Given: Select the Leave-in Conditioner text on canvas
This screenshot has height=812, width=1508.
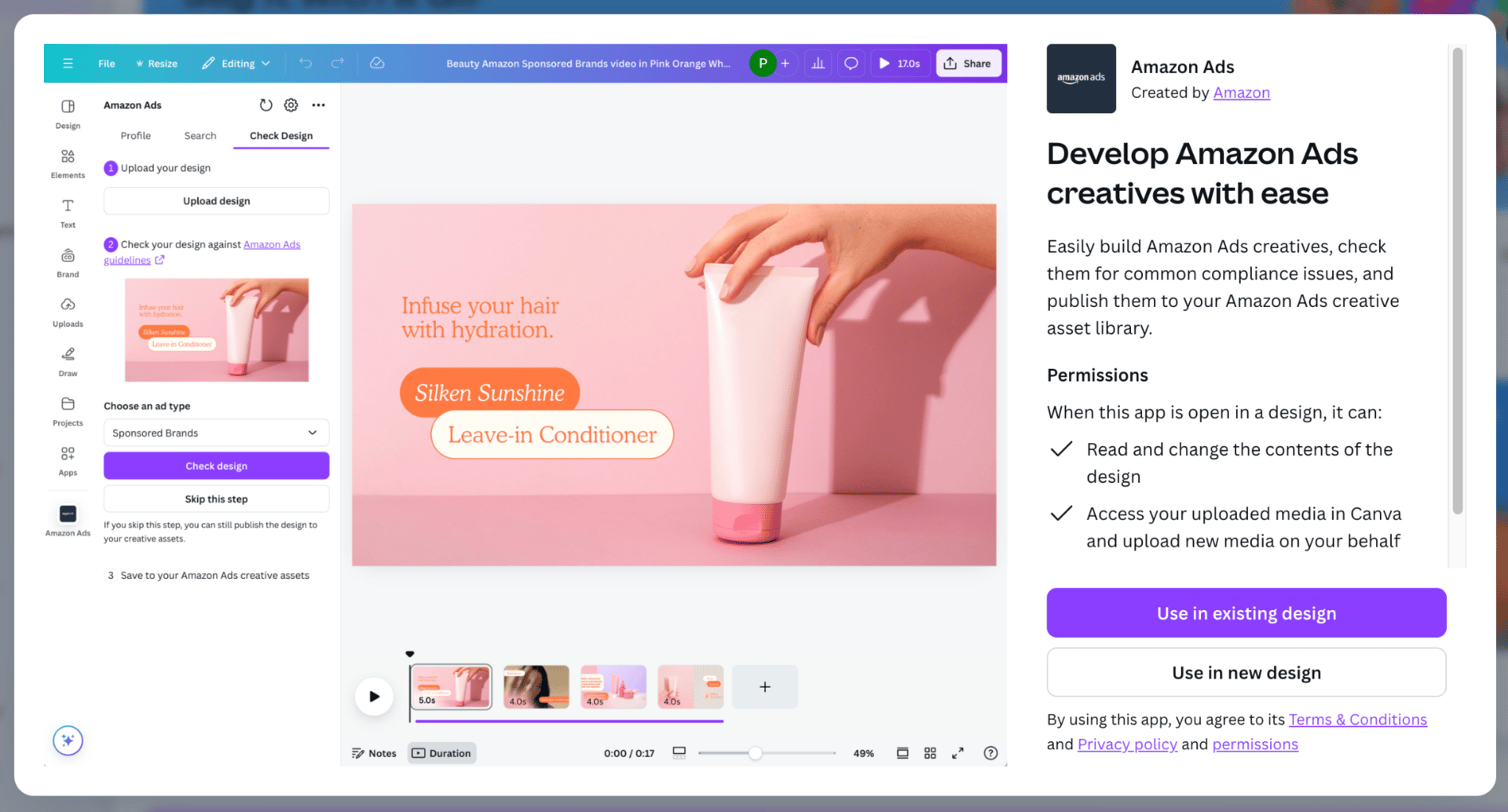Looking at the screenshot, I should (x=552, y=434).
